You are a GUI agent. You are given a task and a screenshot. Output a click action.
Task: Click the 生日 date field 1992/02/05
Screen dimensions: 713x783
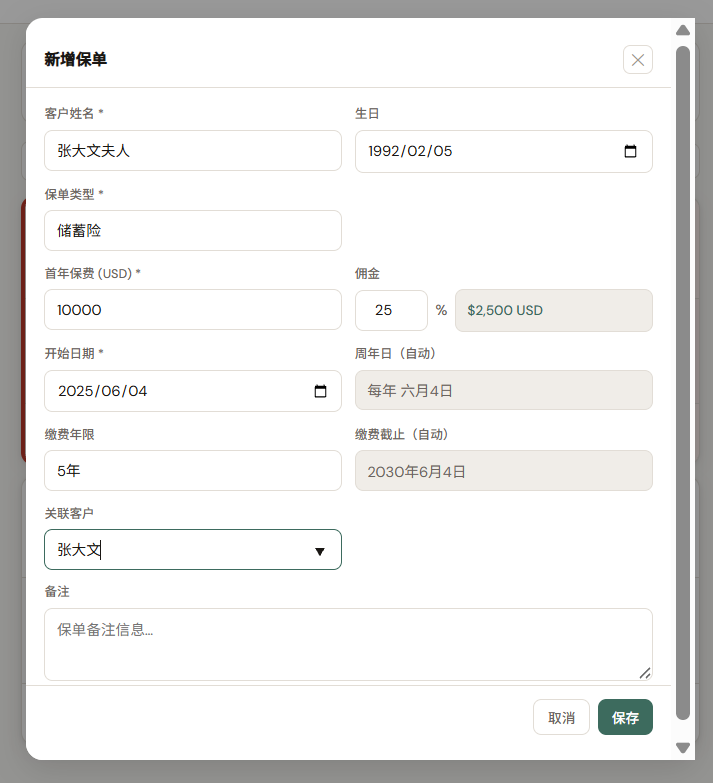tap(504, 151)
